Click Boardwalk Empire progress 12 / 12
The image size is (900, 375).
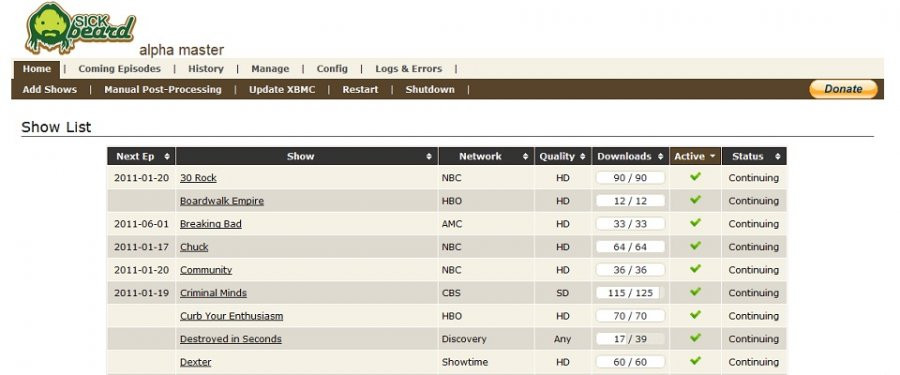click(630, 201)
